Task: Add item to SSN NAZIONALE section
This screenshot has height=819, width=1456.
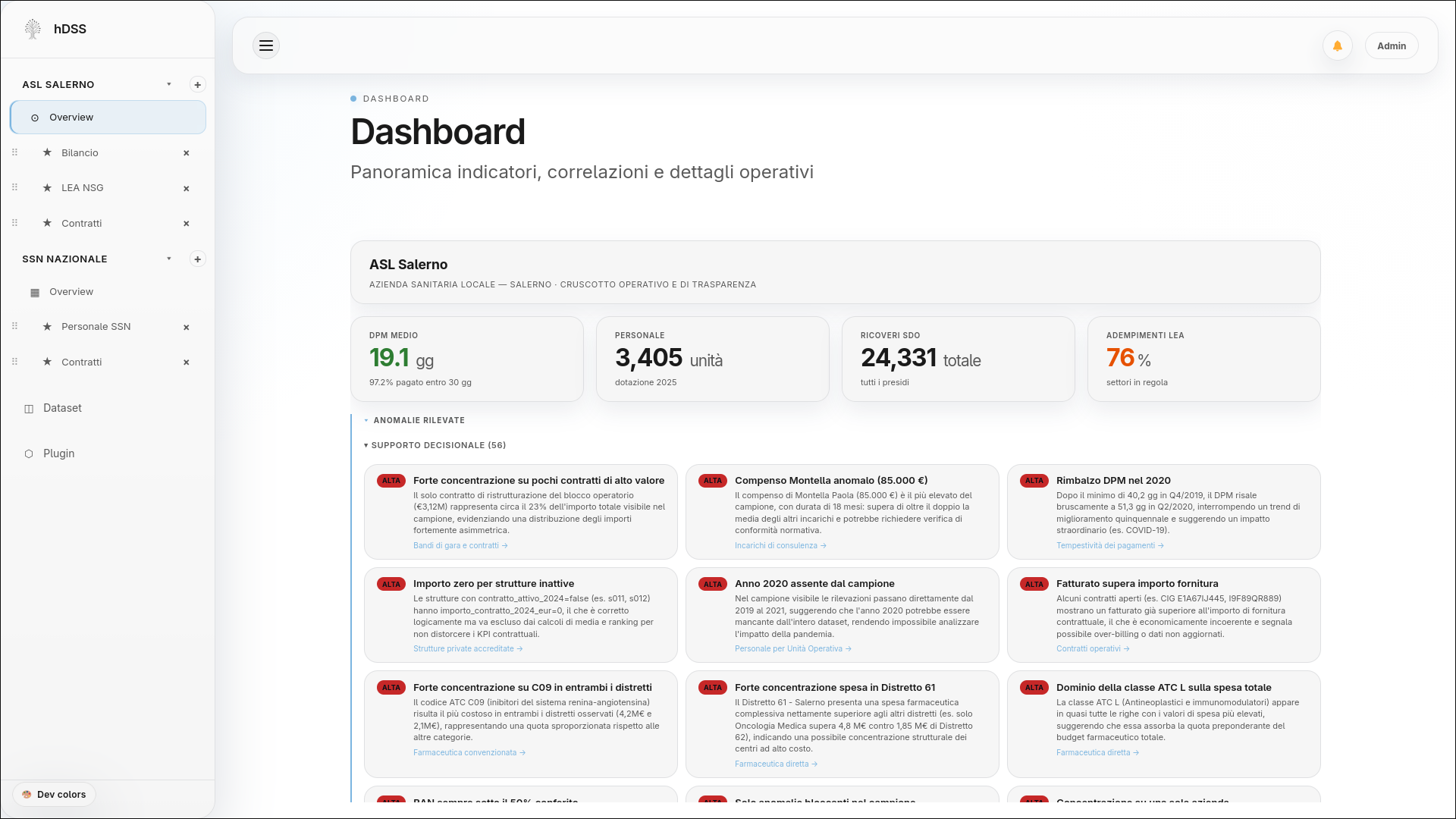Action: (x=197, y=259)
